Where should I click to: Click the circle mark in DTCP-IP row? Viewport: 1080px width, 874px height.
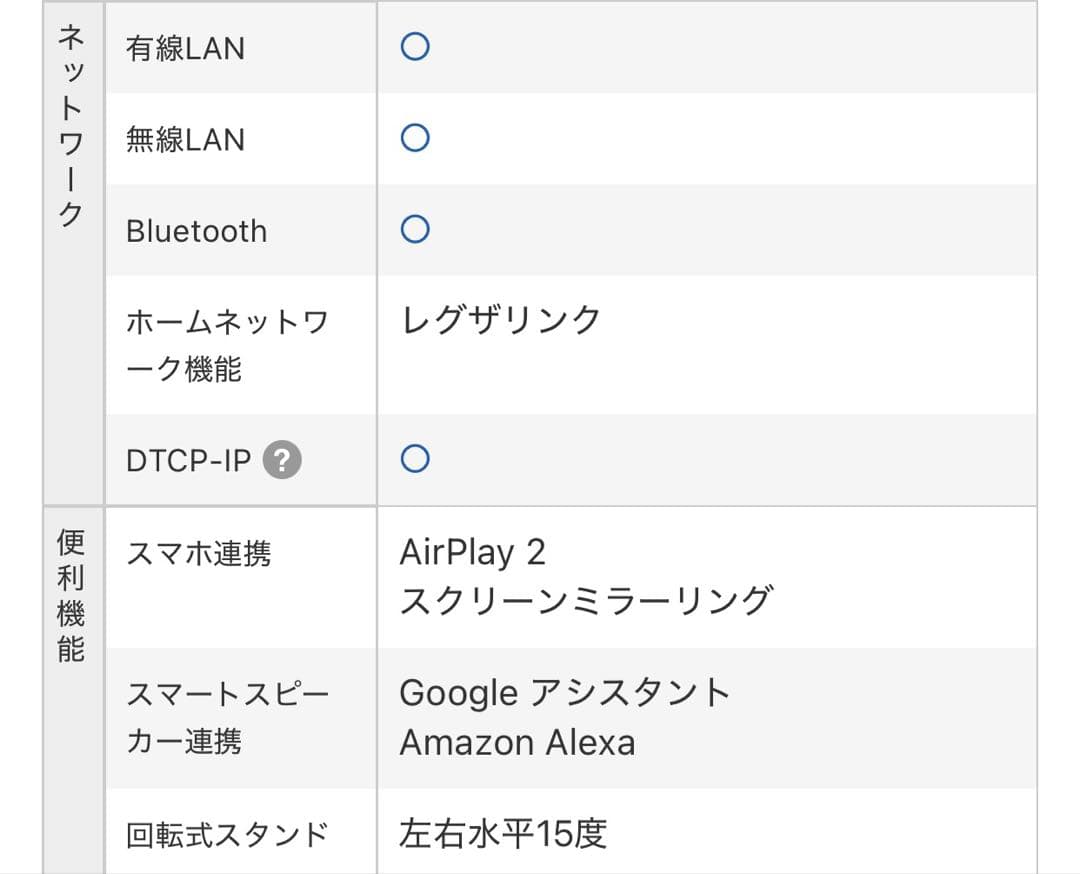(415, 459)
